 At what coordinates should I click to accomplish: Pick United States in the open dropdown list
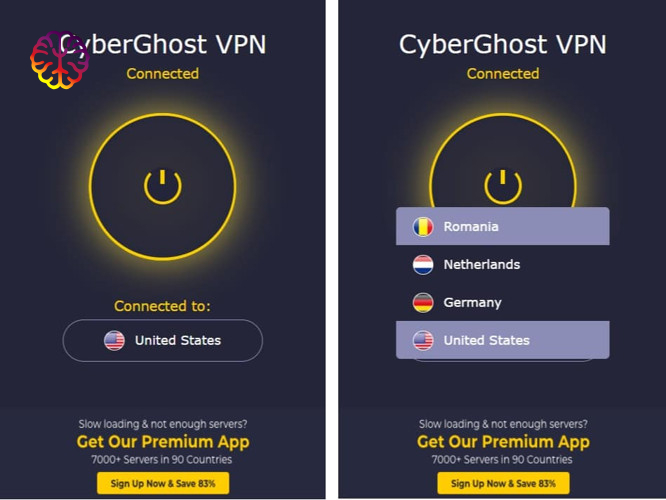(502, 340)
